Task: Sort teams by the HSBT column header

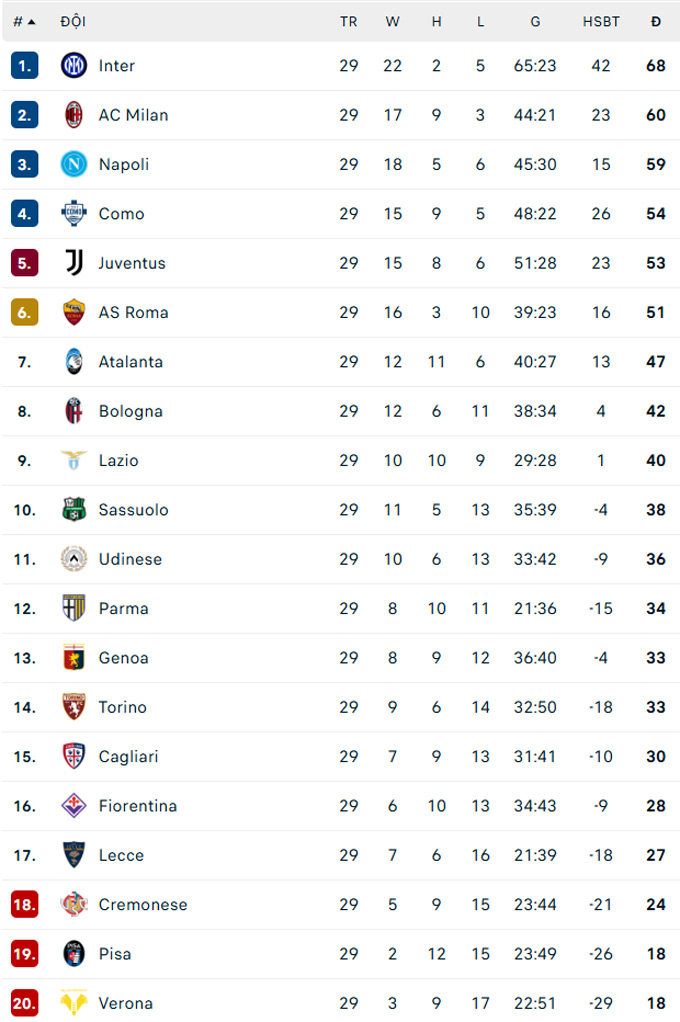Action: click(x=601, y=20)
